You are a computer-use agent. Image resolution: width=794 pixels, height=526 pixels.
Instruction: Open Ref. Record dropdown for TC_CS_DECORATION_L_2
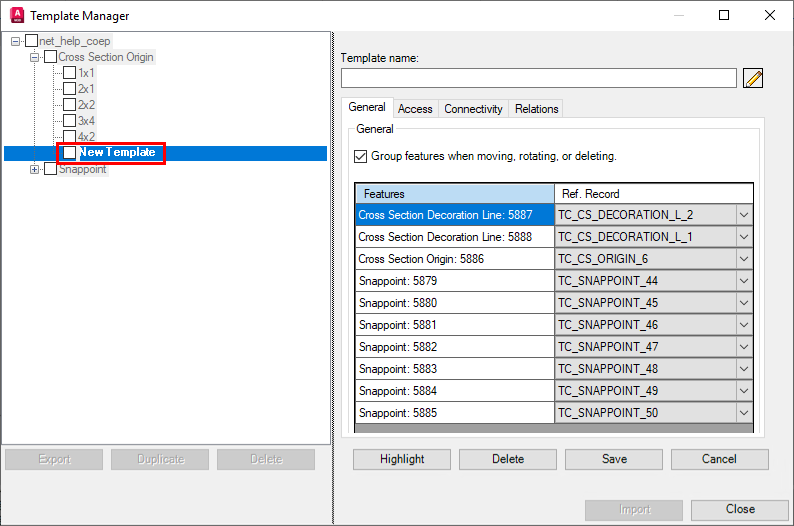pyautogui.click(x=743, y=215)
